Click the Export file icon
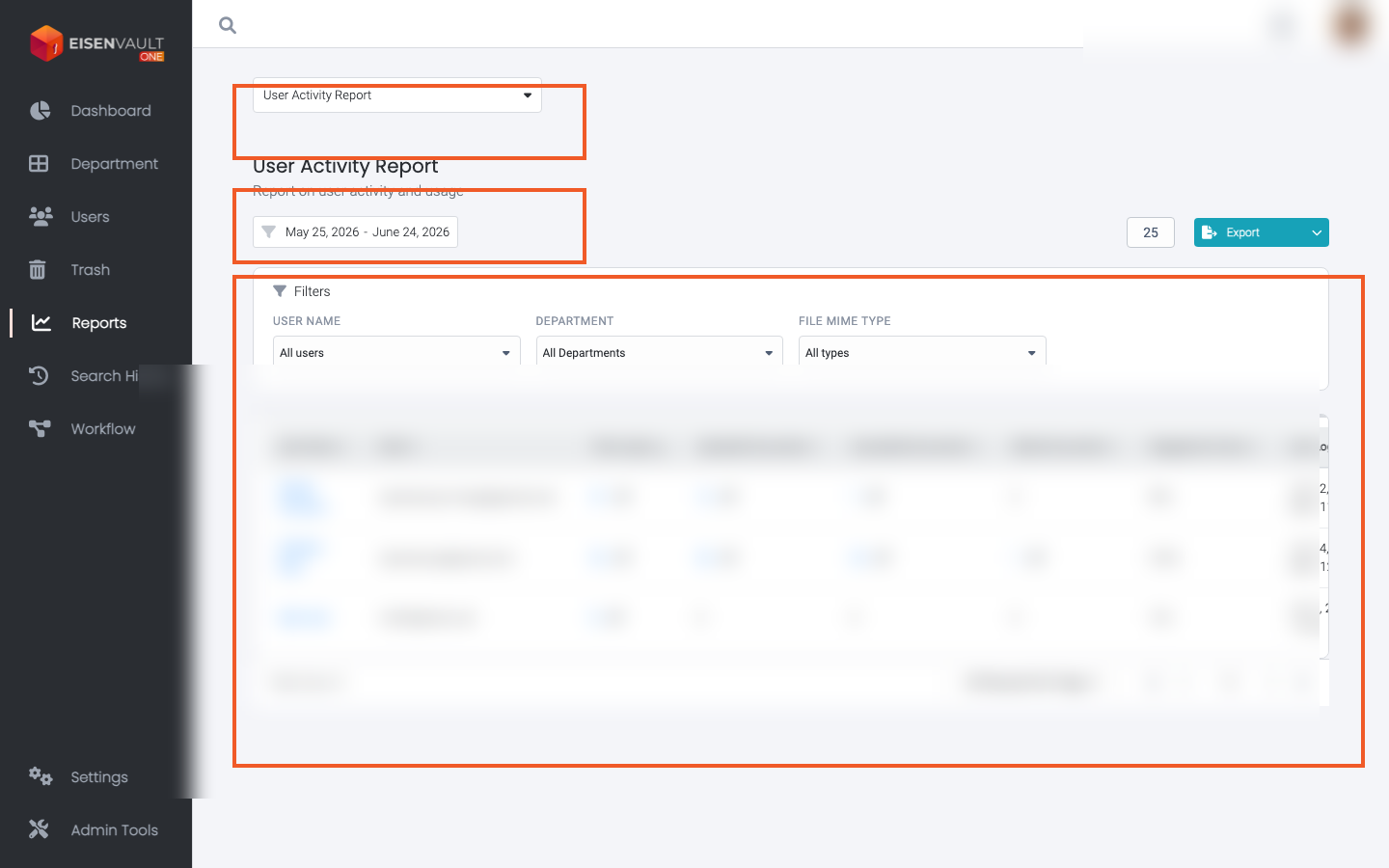Screen dimensions: 1389x868 pos(1209,232)
